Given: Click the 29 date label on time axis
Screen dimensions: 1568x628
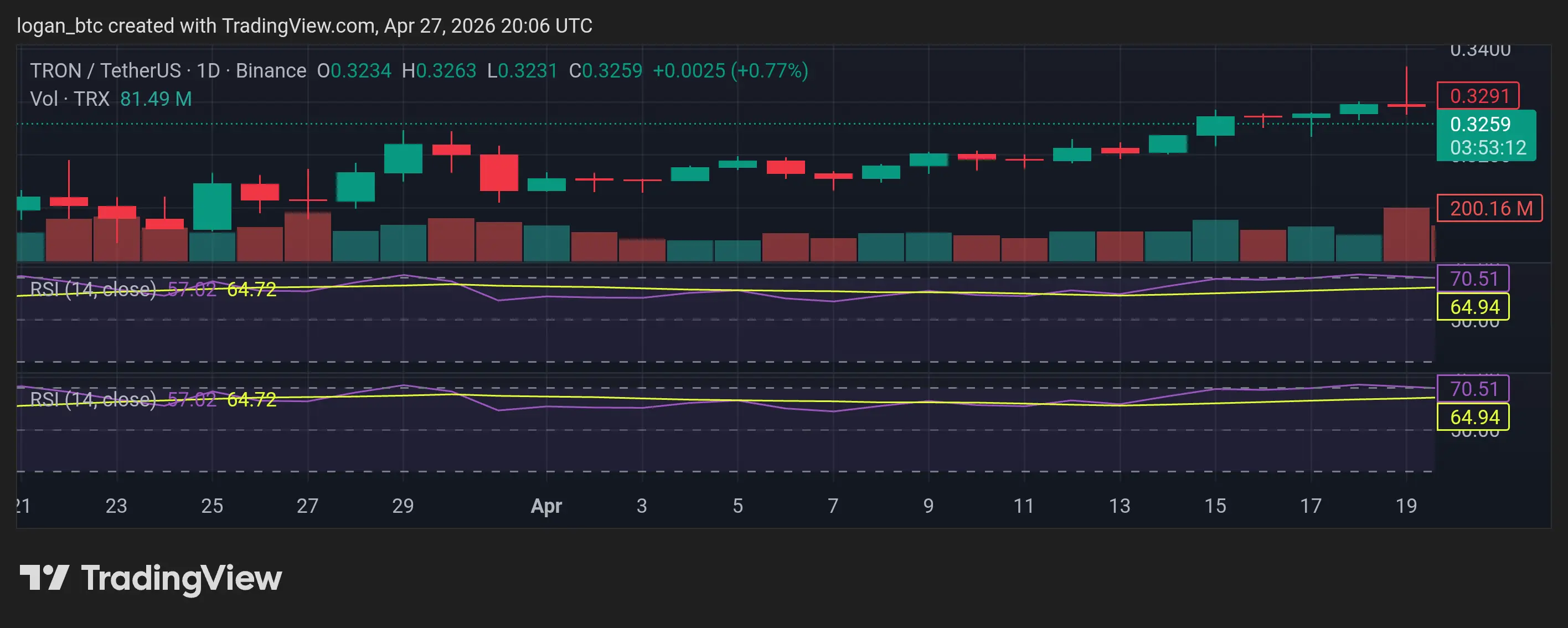Looking at the screenshot, I should pos(403,506).
